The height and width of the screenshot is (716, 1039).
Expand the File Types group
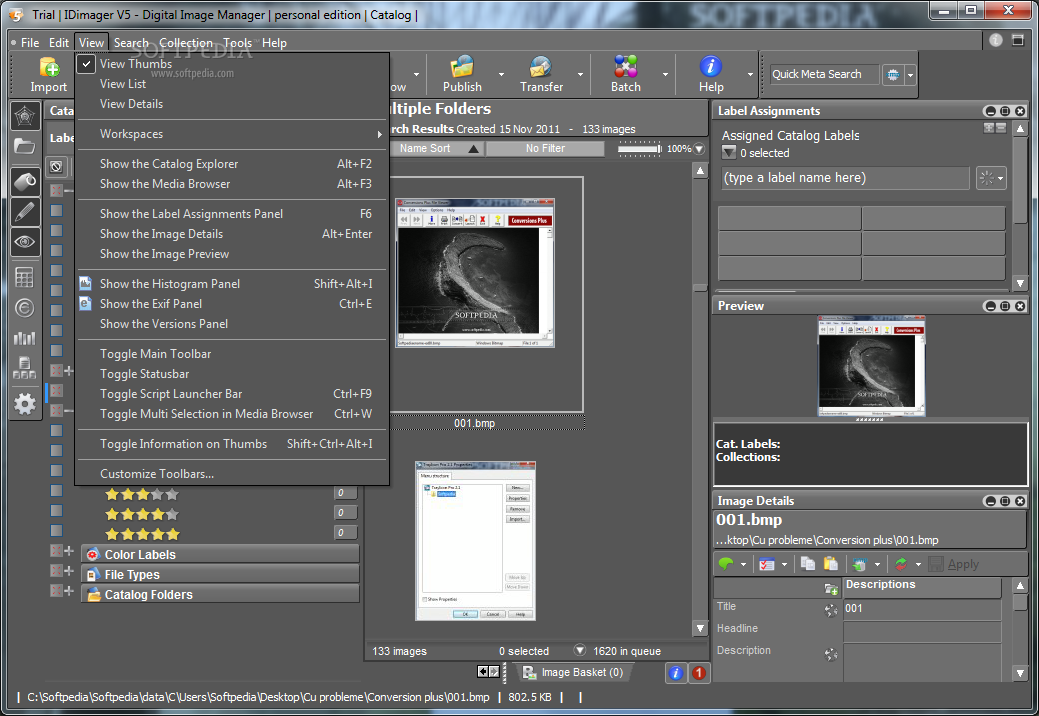tap(69, 571)
